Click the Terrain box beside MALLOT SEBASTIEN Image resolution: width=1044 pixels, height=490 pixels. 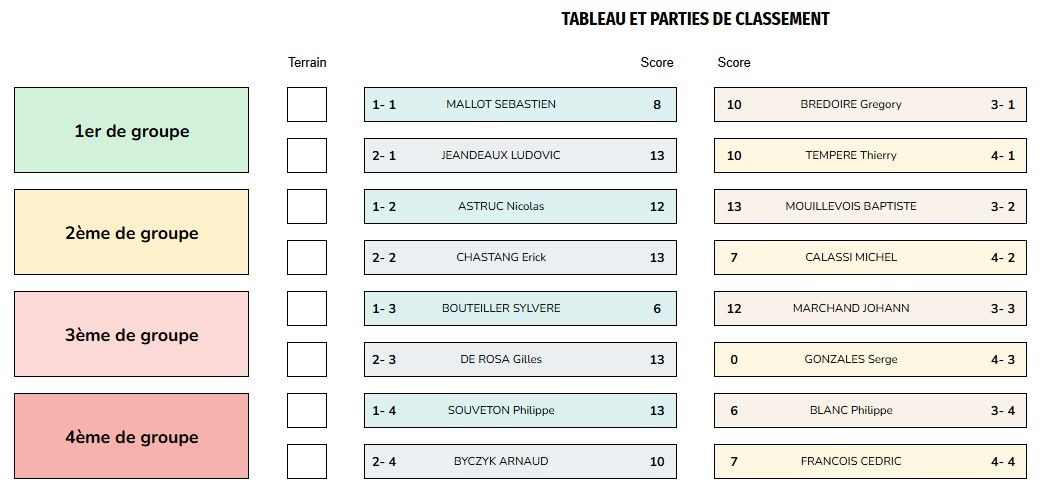click(x=306, y=104)
